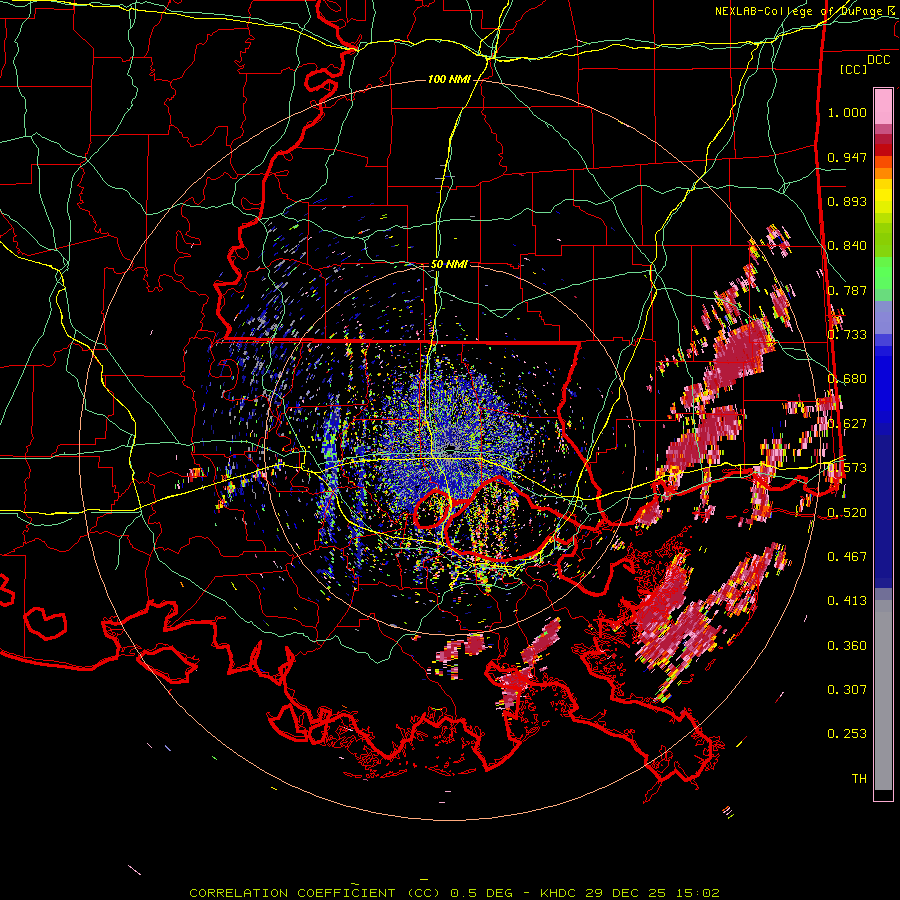Click the 29 DEC 25 date text
Image resolution: width=900 pixels, height=900 pixels.
point(626,893)
